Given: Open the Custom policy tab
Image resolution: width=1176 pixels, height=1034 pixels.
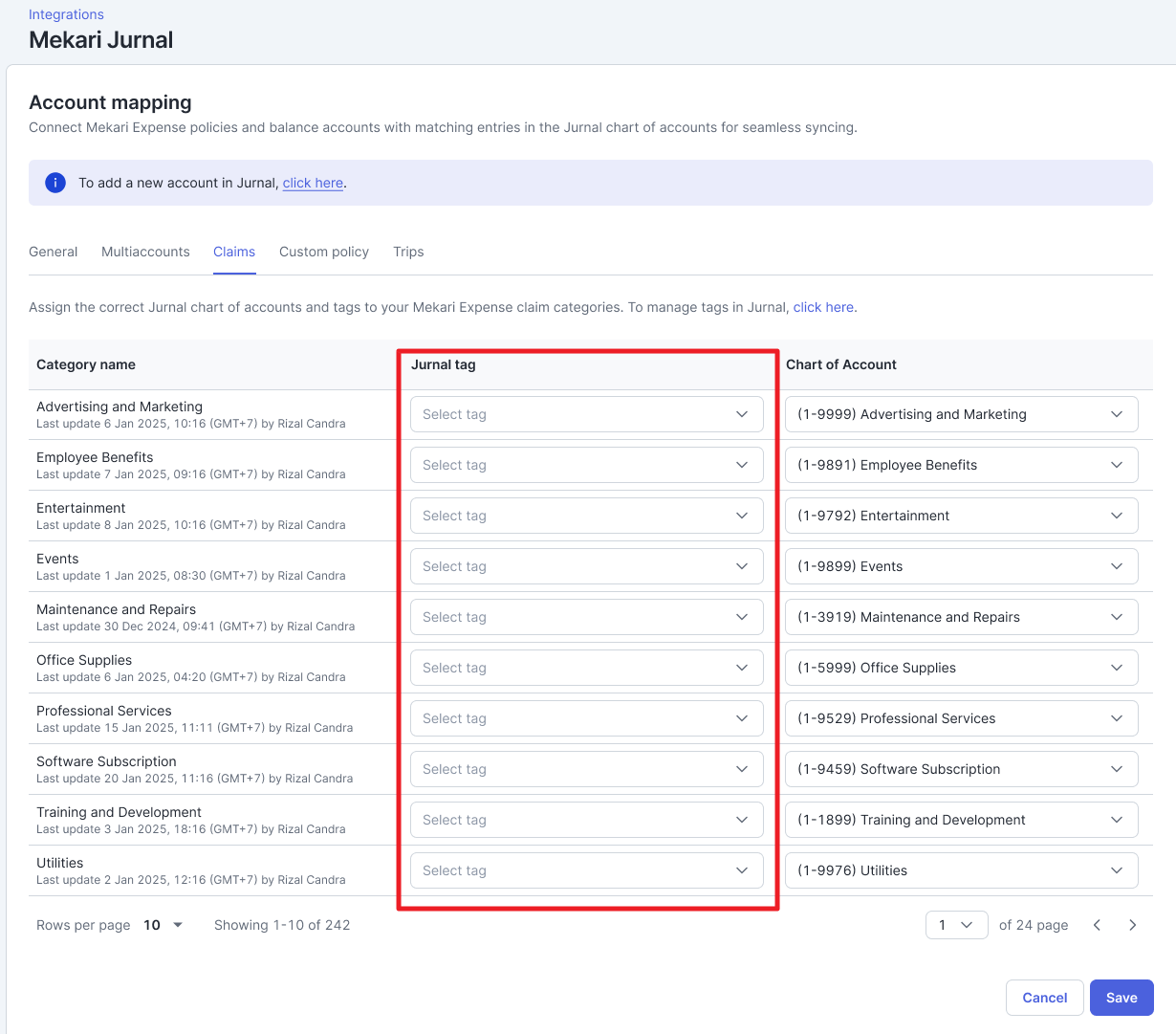Looking at the screenshot, I should pos(324,252).
